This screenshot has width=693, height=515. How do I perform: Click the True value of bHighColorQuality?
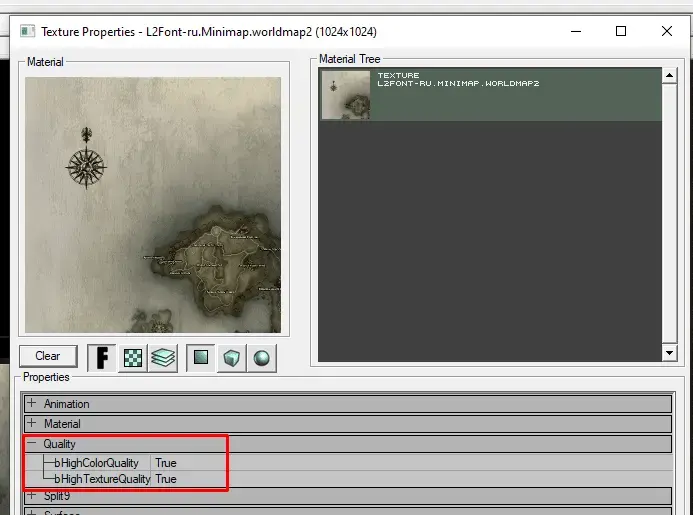coord(166,463)
